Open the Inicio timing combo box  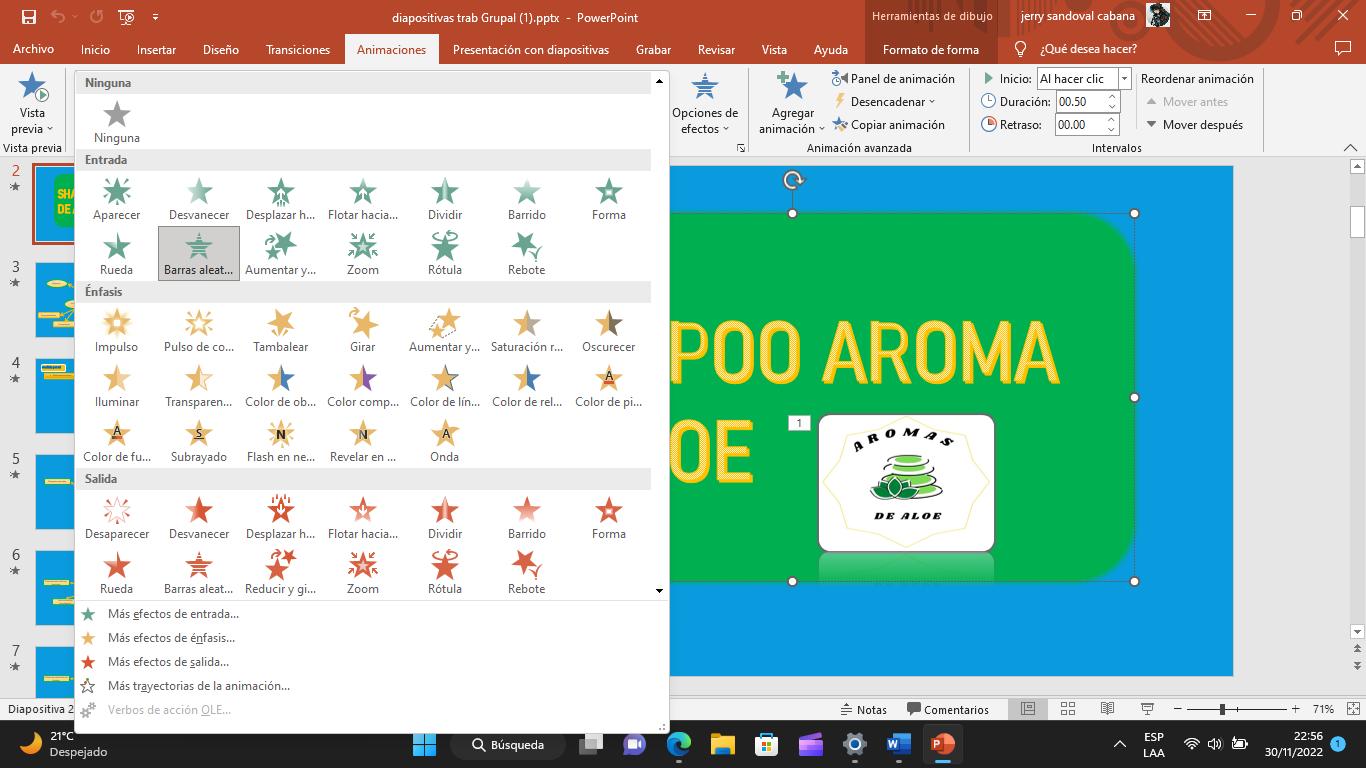tap(1084, 78)
